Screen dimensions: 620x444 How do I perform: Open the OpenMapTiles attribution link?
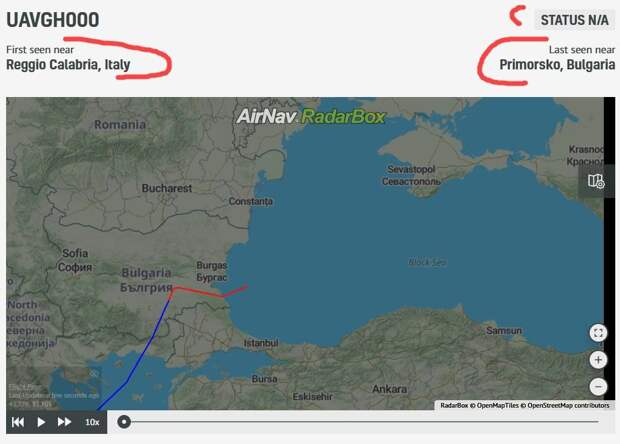pos(498,405)
